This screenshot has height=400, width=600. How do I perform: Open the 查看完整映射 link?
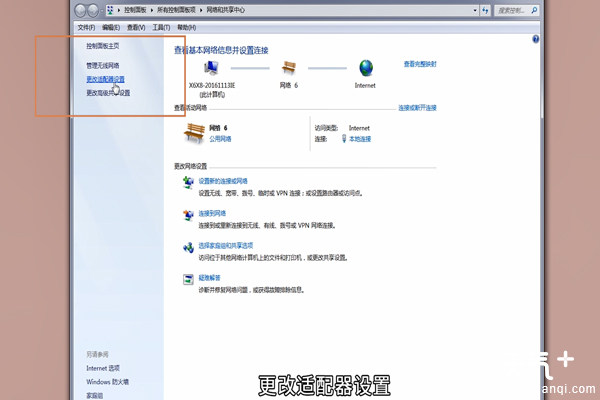(420, 63)
